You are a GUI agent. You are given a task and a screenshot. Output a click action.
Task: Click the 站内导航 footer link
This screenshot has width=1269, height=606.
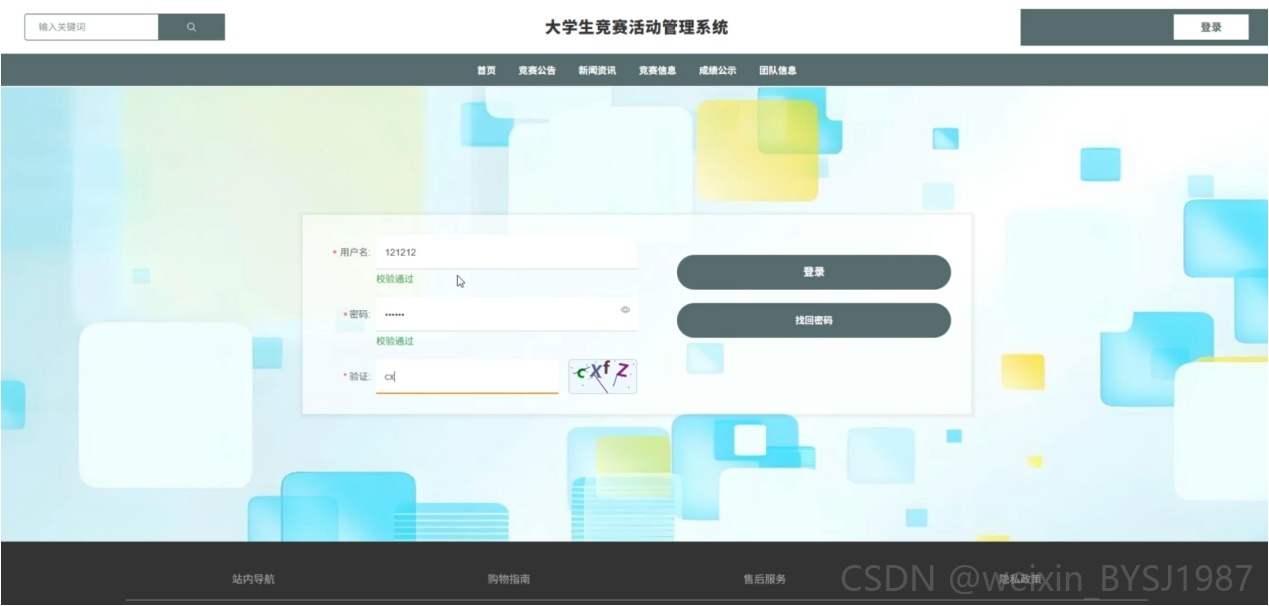(x=253, y=579)
